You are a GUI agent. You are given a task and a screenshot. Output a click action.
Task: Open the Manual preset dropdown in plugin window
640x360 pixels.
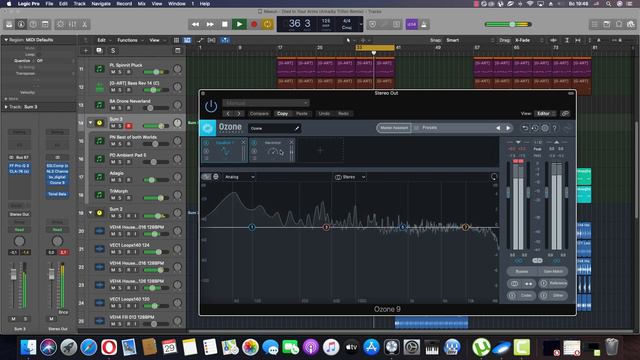(266, 103)
